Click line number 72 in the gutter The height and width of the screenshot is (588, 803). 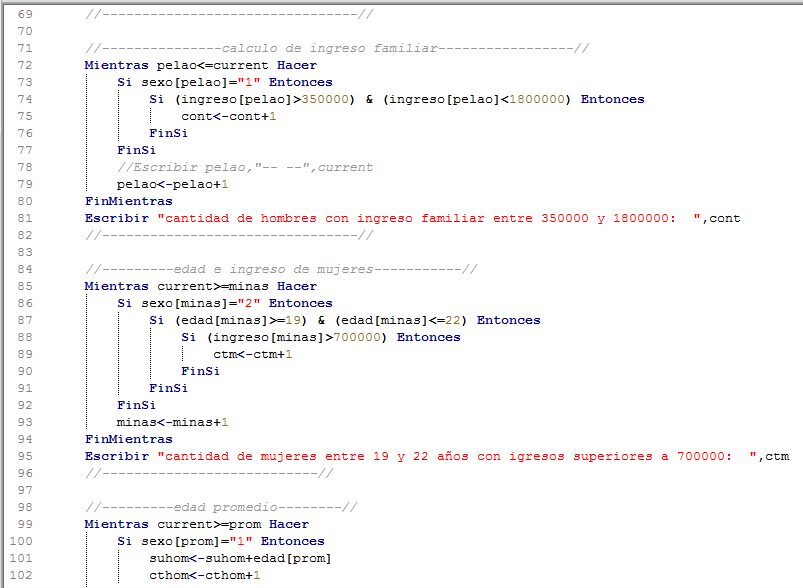point(25,65)
